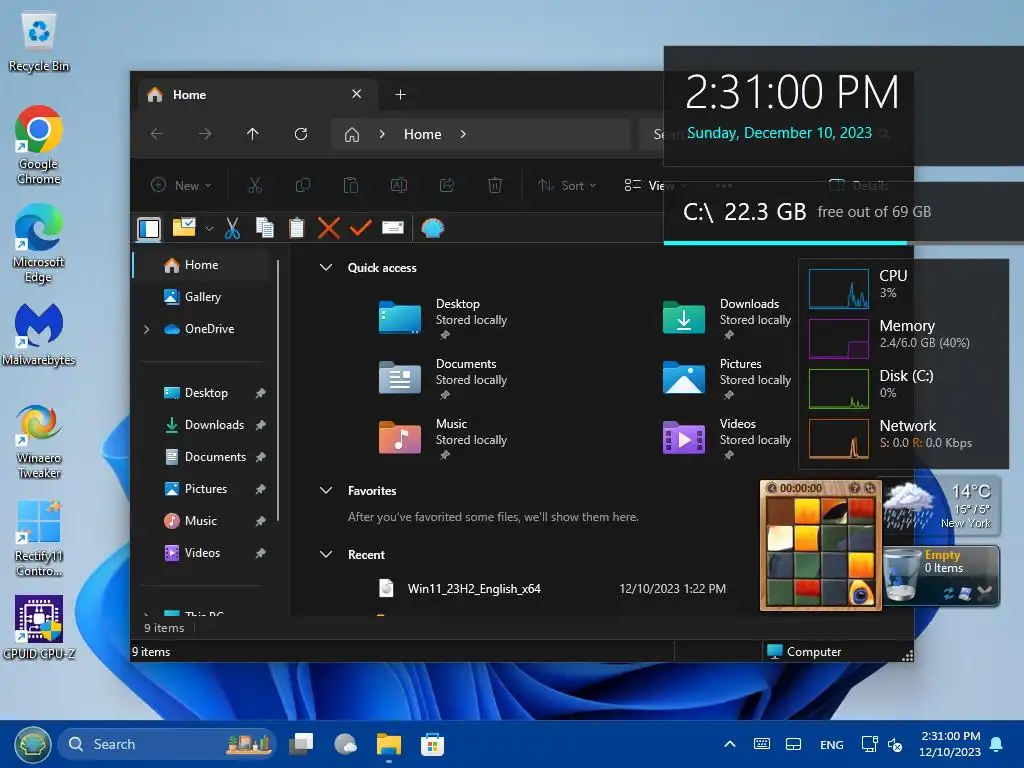Viewport: 1024px width, 768px height.
Task: Collapse the Recent section
Action: coord(326,554)
